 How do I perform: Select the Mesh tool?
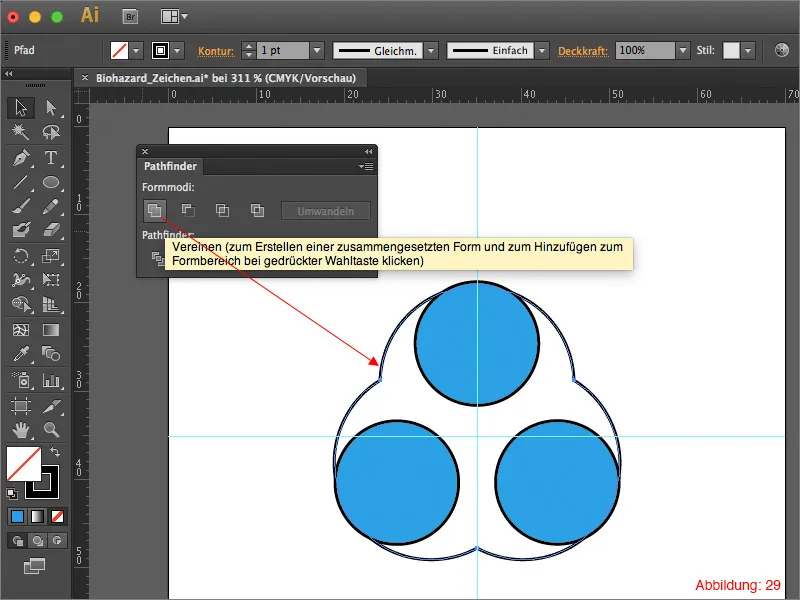[x=21, y=330]
